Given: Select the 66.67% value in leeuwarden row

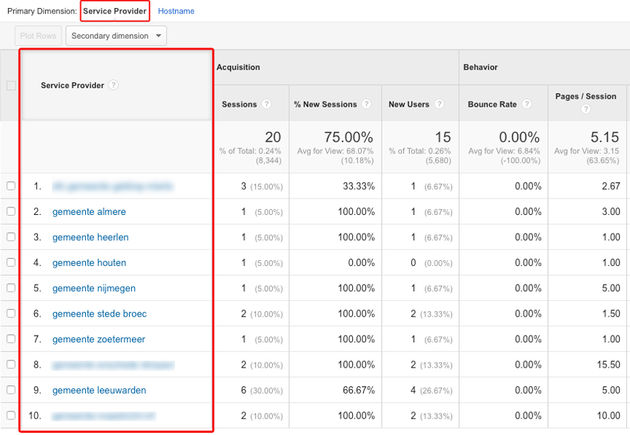Looking at the screenshot, I should coord(358,390).
